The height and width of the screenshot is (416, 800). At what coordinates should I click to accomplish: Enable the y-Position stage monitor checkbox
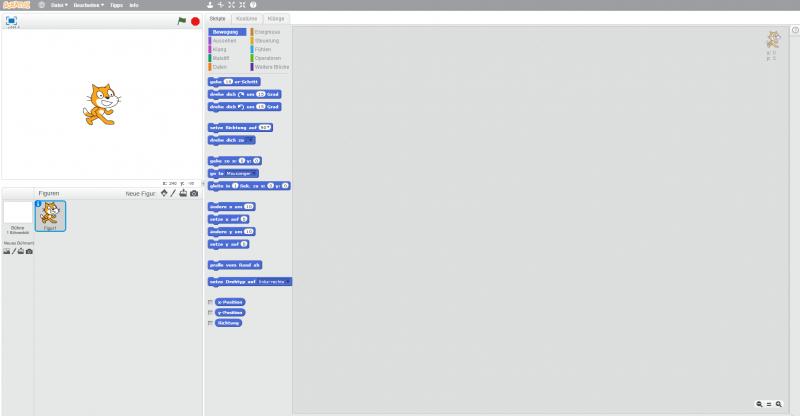(210, 312)
